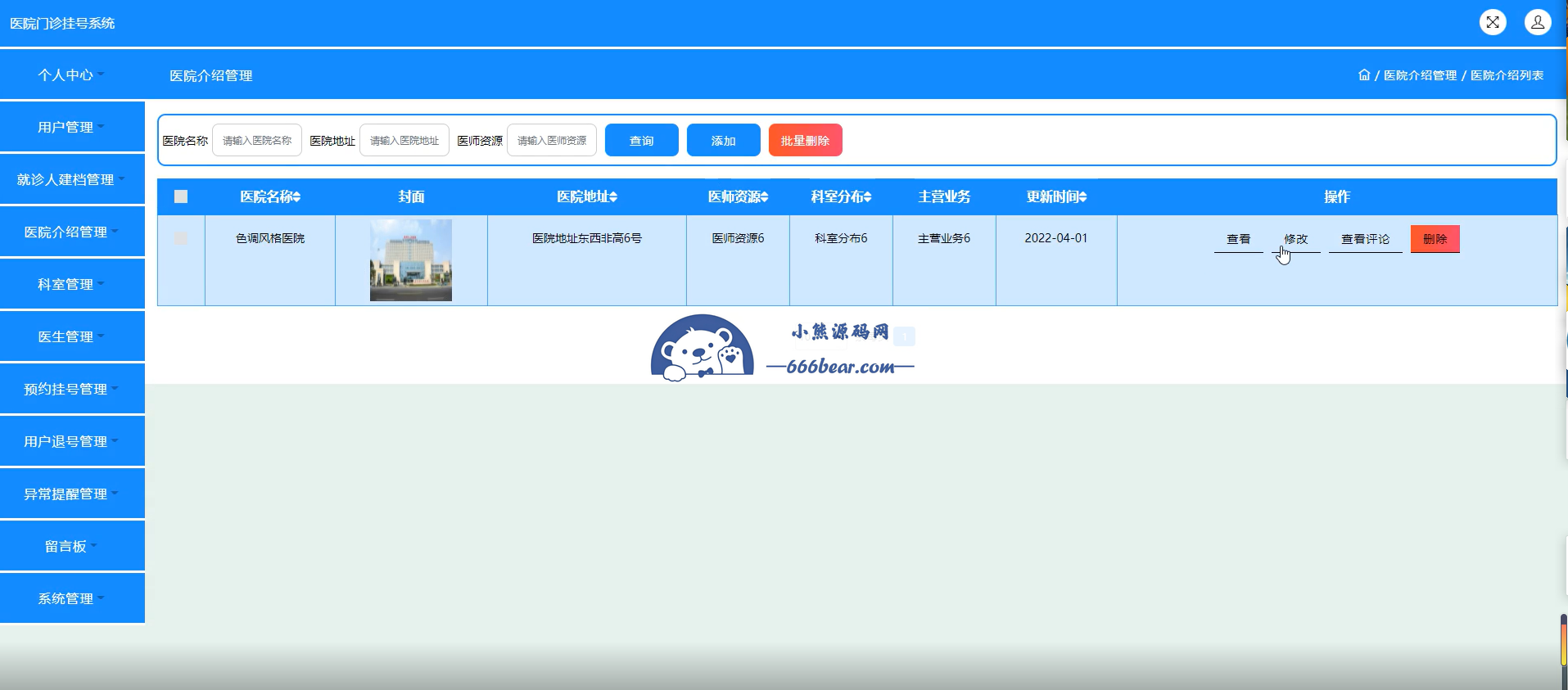1568x690 pixels.
Task: Expand 预约挂号管理 sidebar menu
Action: coord(72,389)
